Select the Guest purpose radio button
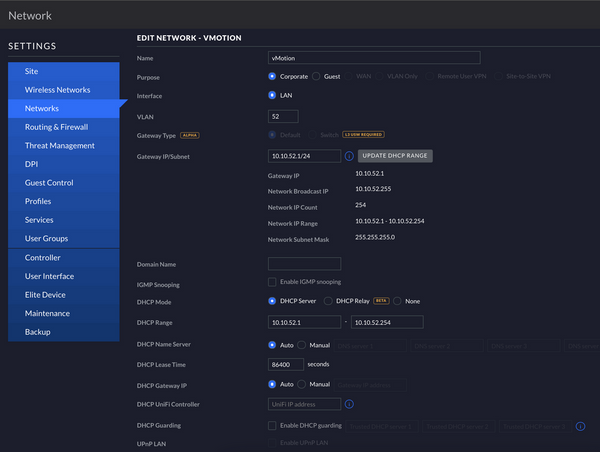This screenshot has height=452, width=600. pos(317,76)
